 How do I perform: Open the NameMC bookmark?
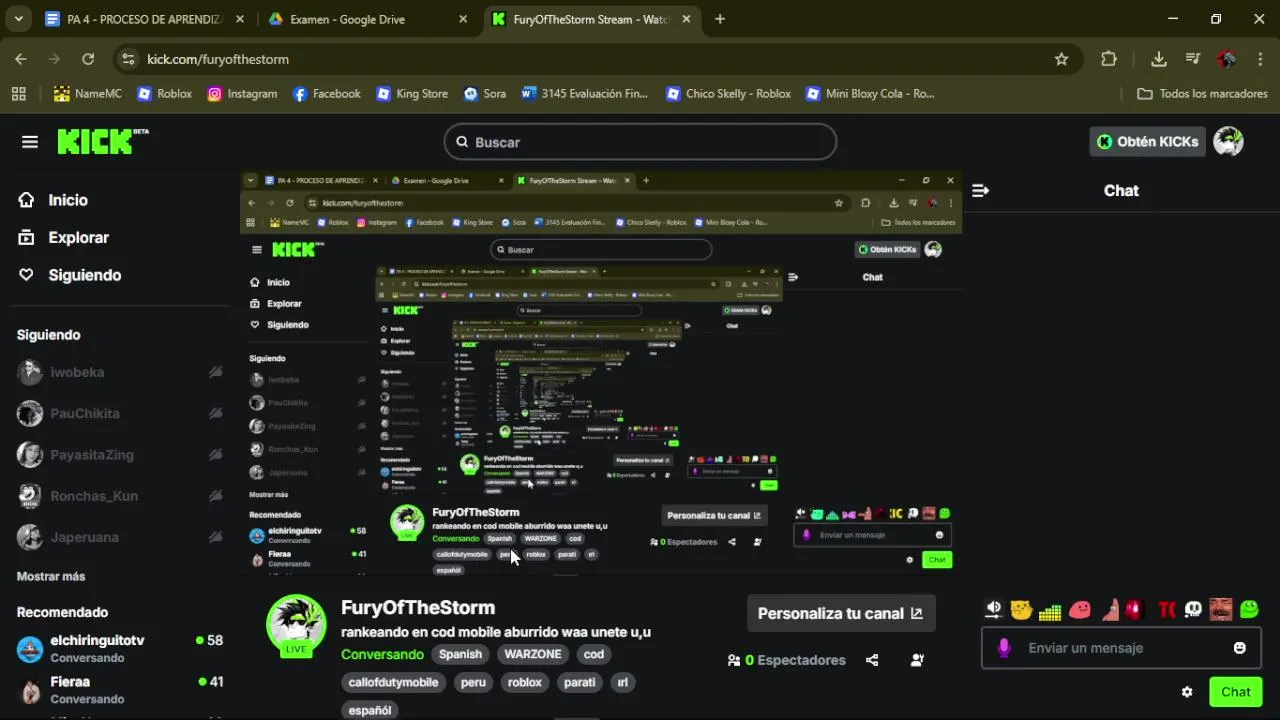(88, 94)
